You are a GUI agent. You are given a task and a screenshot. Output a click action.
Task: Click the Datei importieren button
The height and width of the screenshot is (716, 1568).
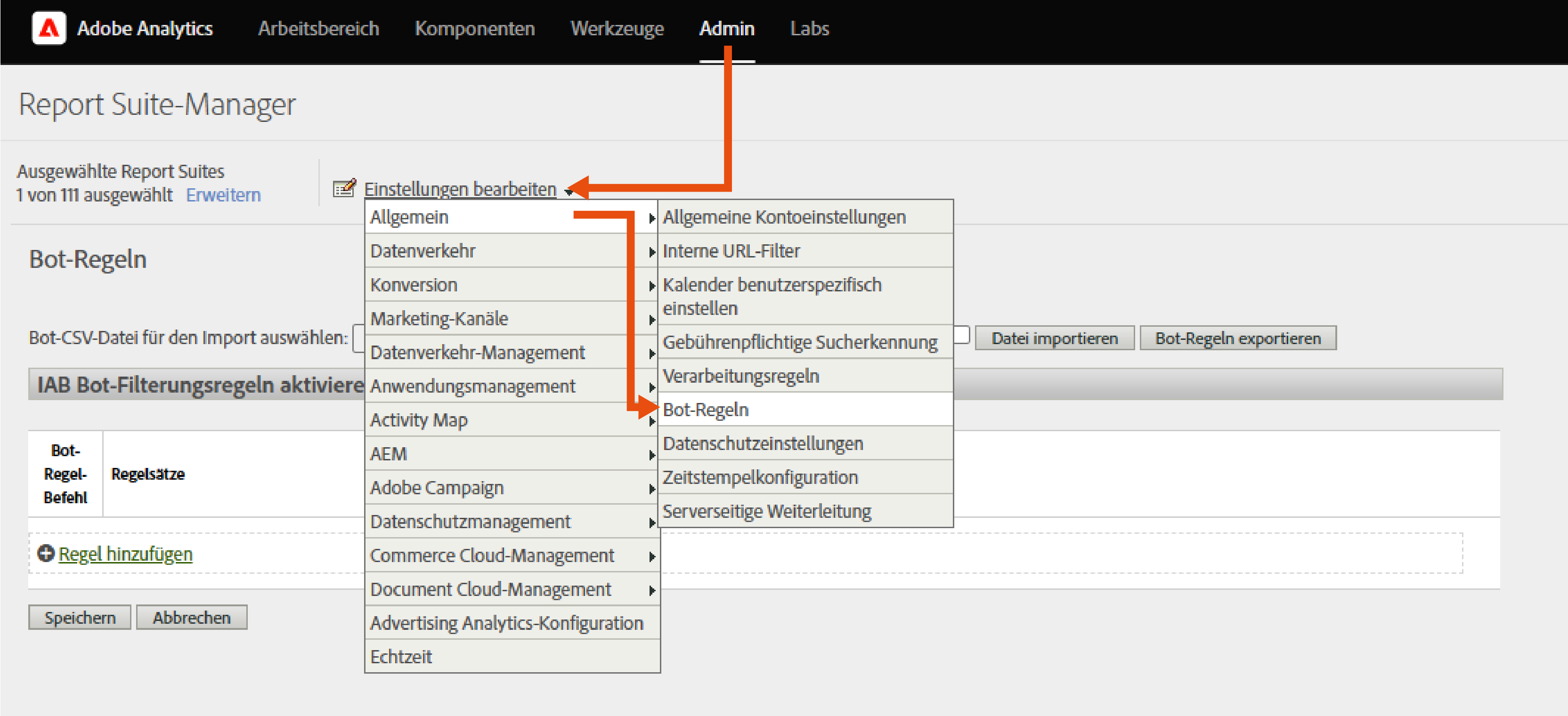(x=1054, y=338)
